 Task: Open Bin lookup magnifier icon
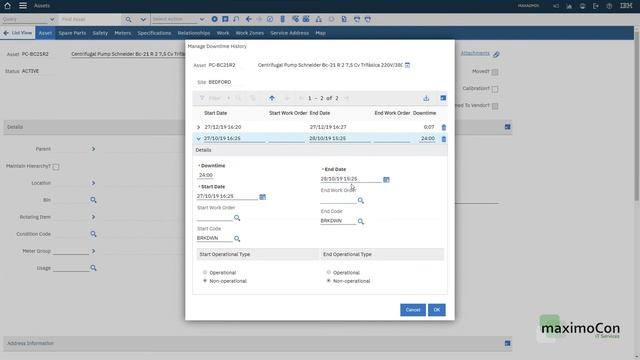(93, 200)
